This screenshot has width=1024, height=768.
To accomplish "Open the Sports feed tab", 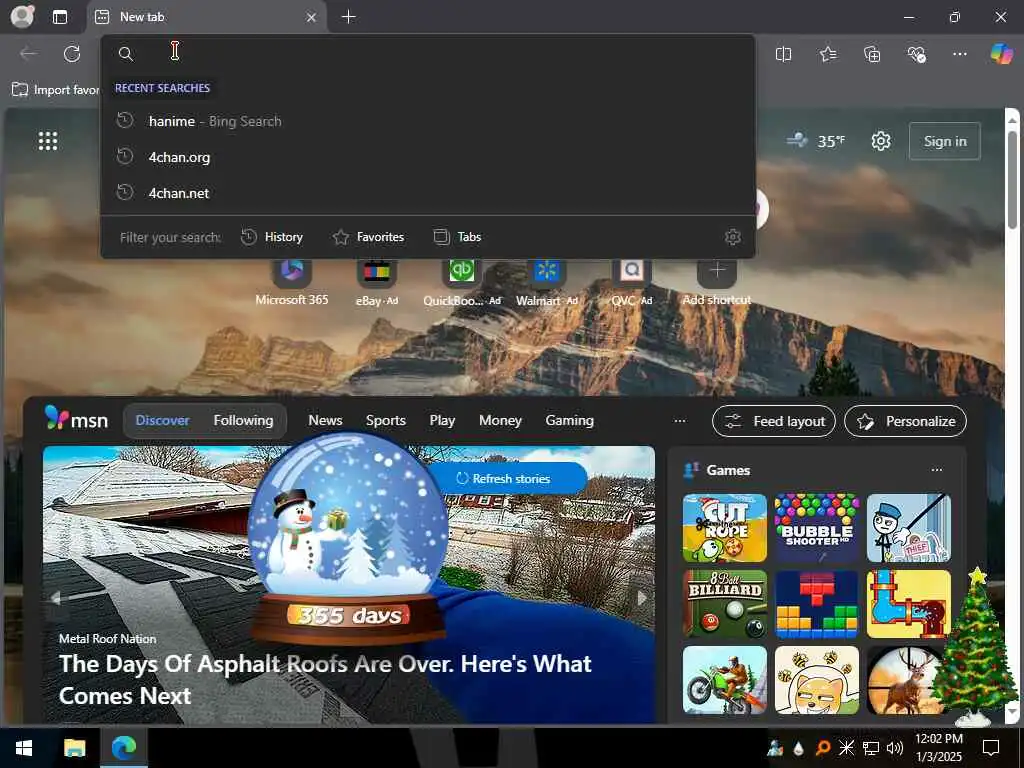I will pyautogui.click(x=386, y=421).
